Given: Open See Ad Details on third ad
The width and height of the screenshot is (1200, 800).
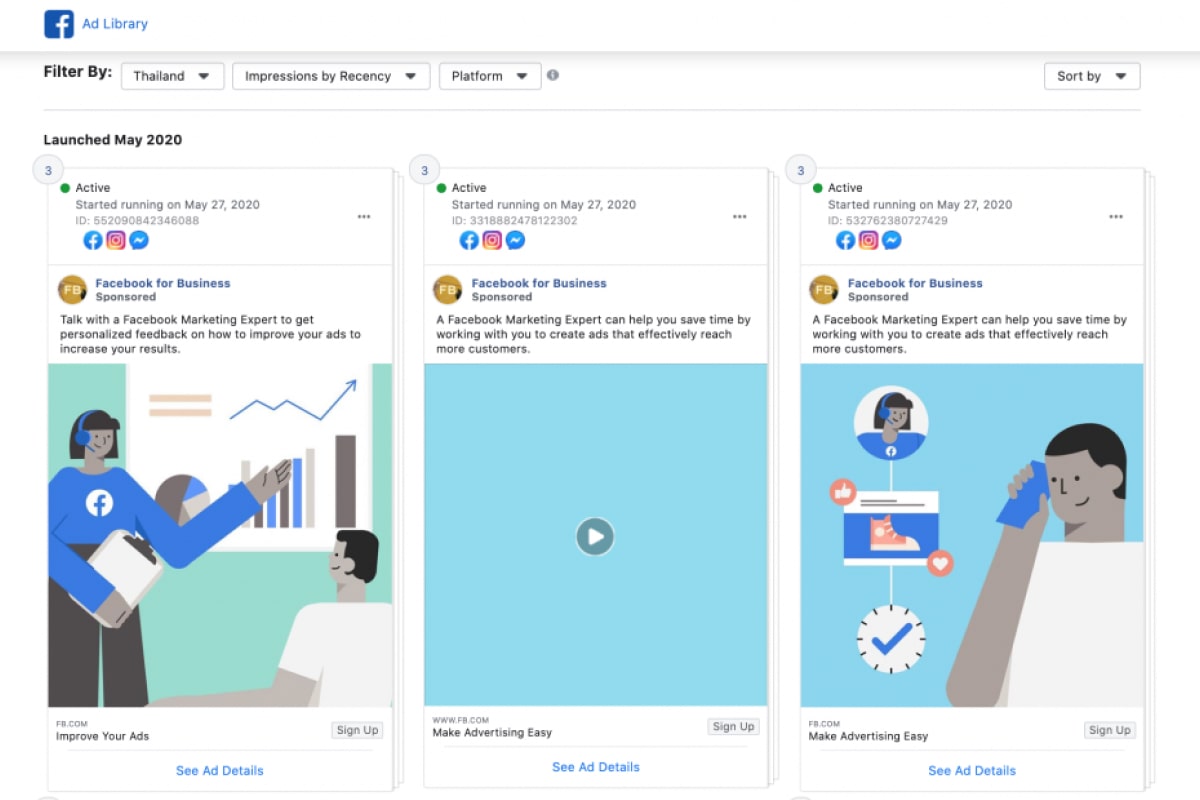Looking at the screenshot, I should click(972, 770).
